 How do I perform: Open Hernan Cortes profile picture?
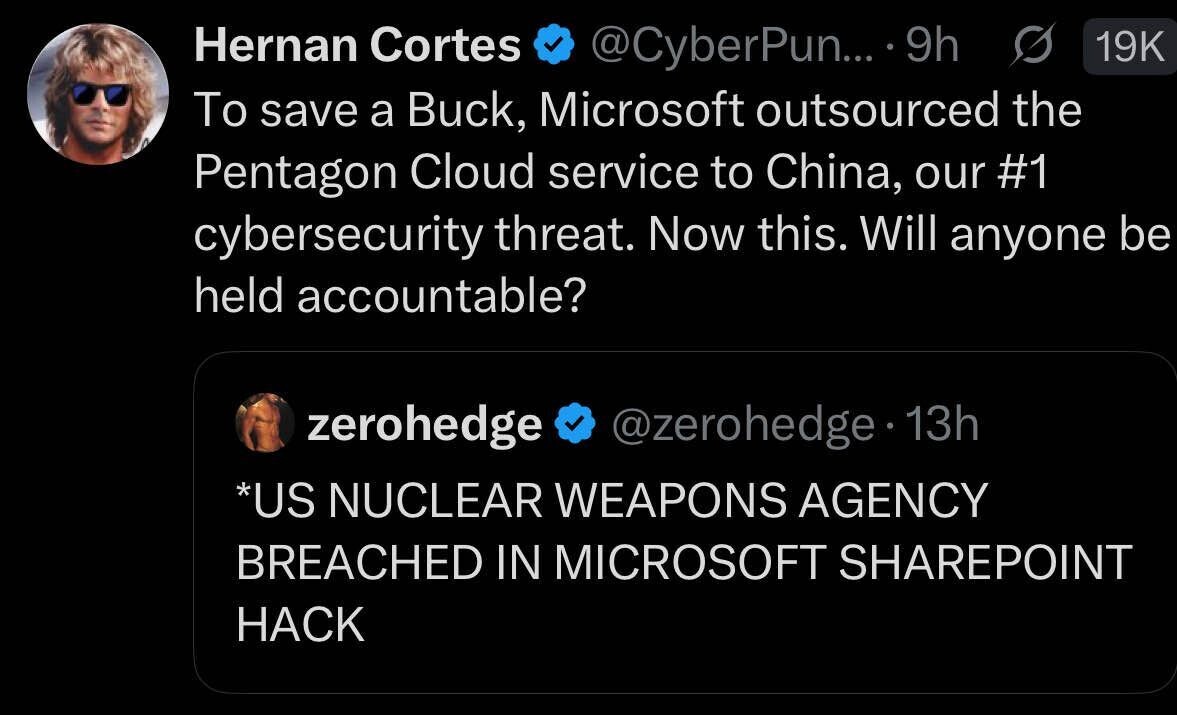[98, 94]
